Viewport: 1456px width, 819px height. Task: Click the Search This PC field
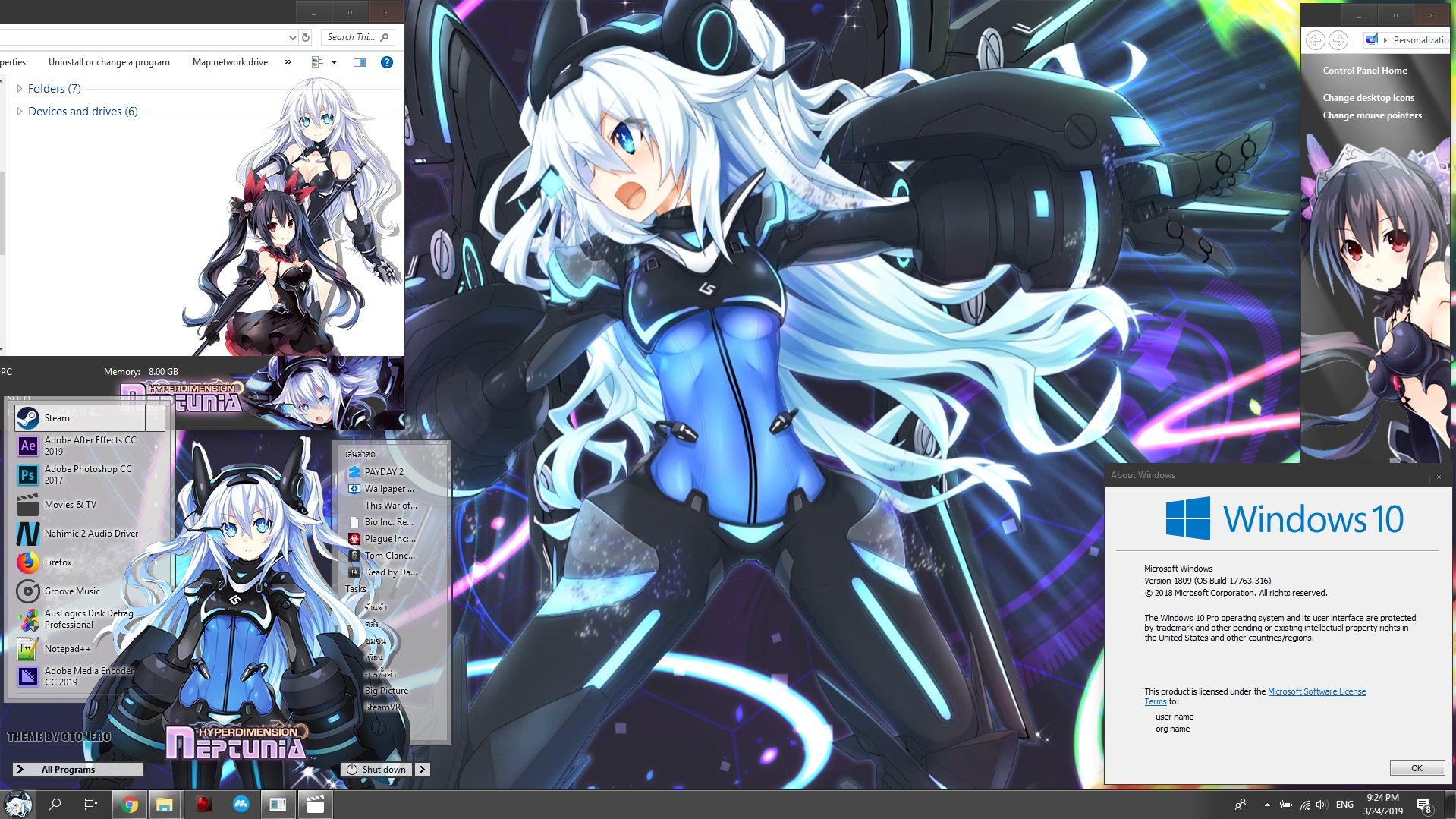358,37
